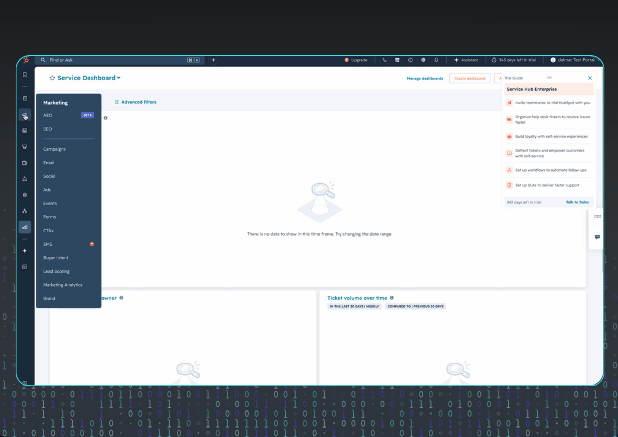Open the phone calling icon in top bar

(x=384, y=60)
